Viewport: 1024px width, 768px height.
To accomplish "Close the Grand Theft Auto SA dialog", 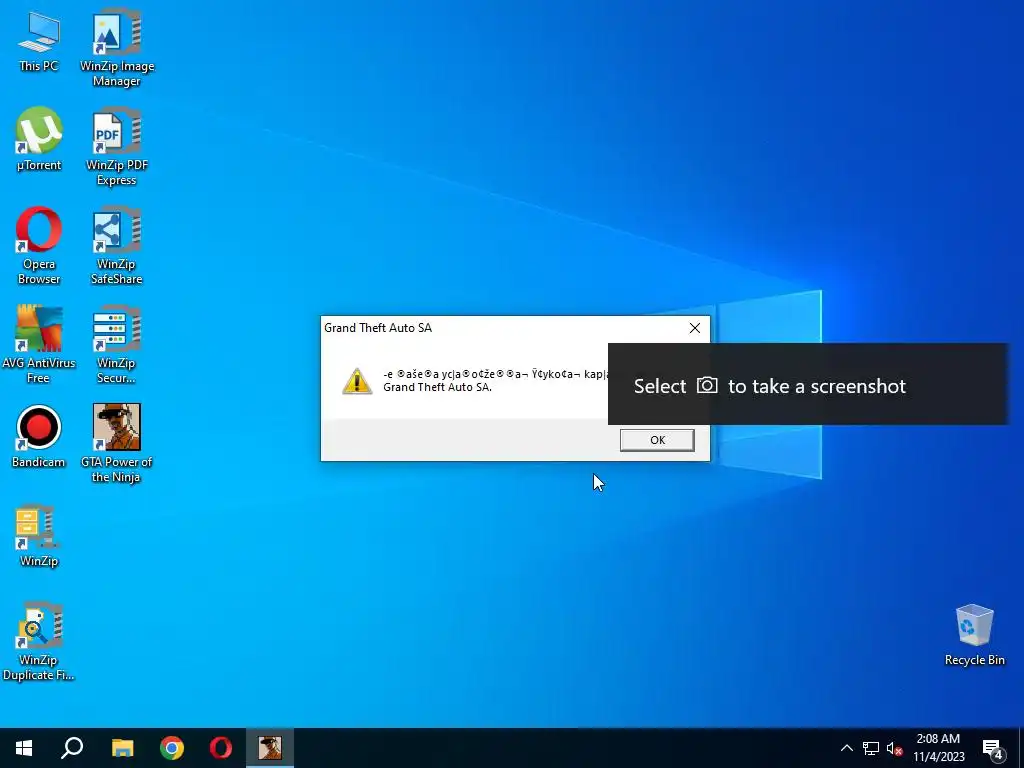I will (695, 328).
